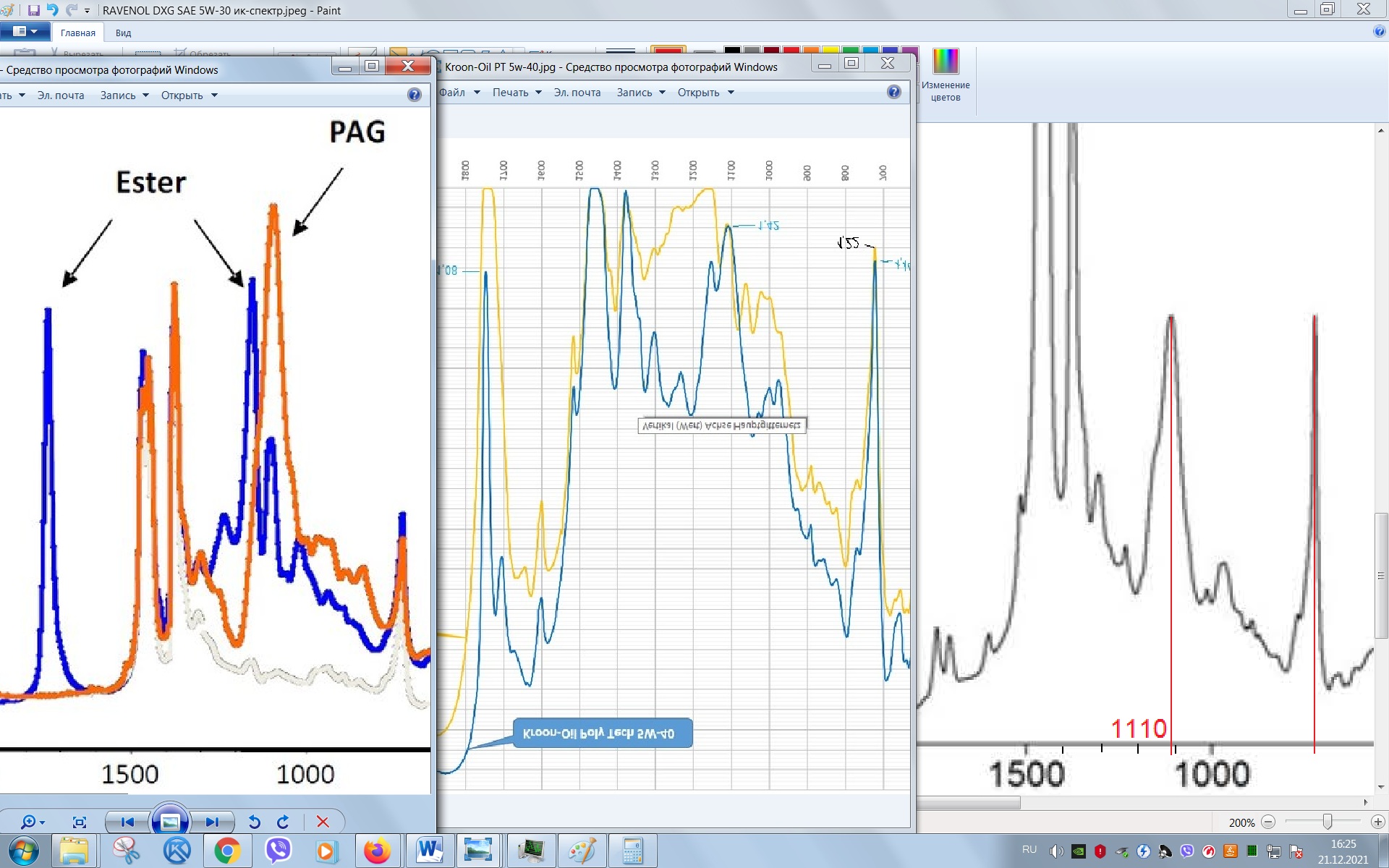Viewport: 1389px width, 868px height.
Task: Start slideshow in photo viewer
Action: (170, 822)
